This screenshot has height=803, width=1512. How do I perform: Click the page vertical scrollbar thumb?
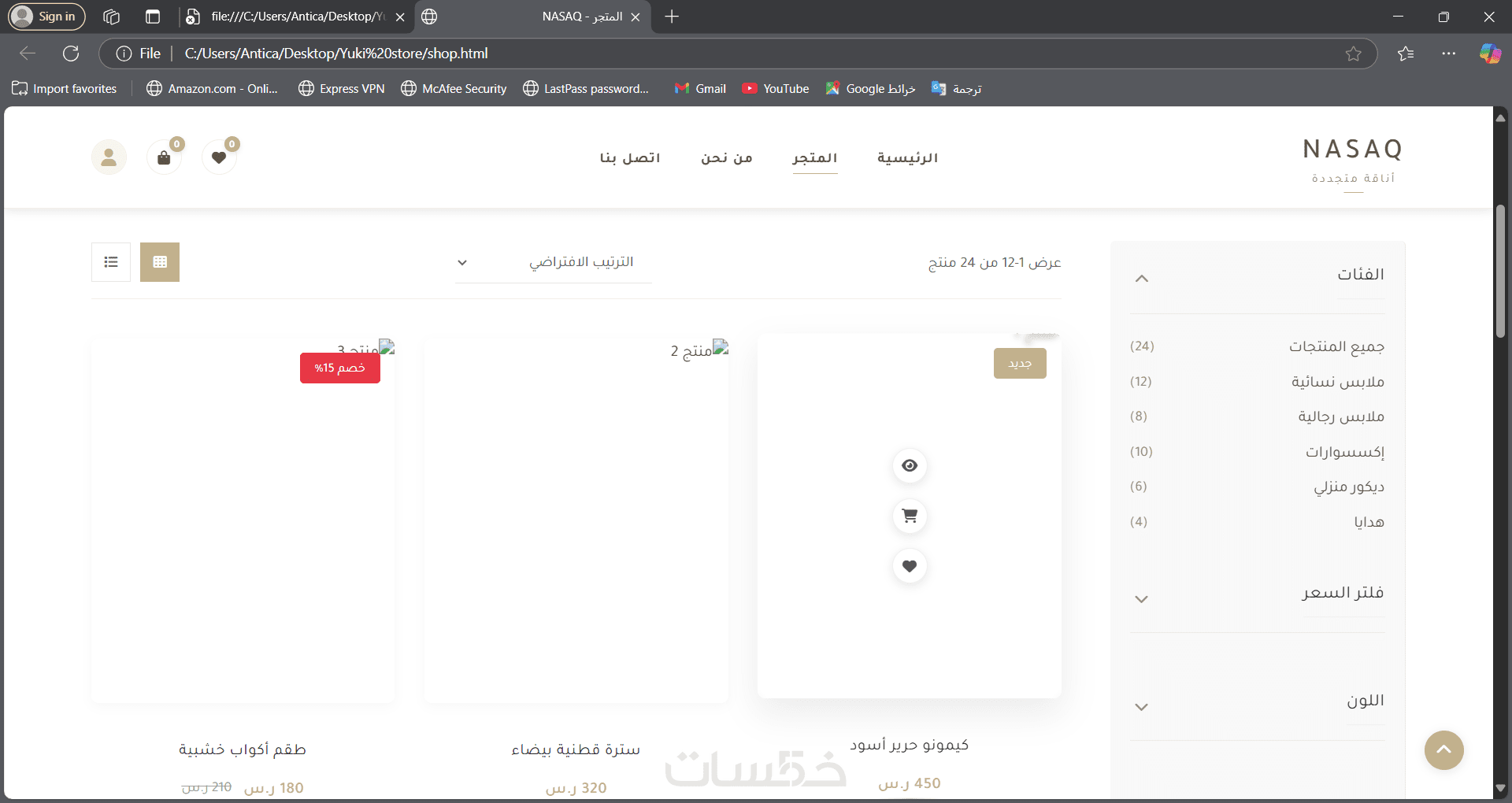tap(1501, 272)
